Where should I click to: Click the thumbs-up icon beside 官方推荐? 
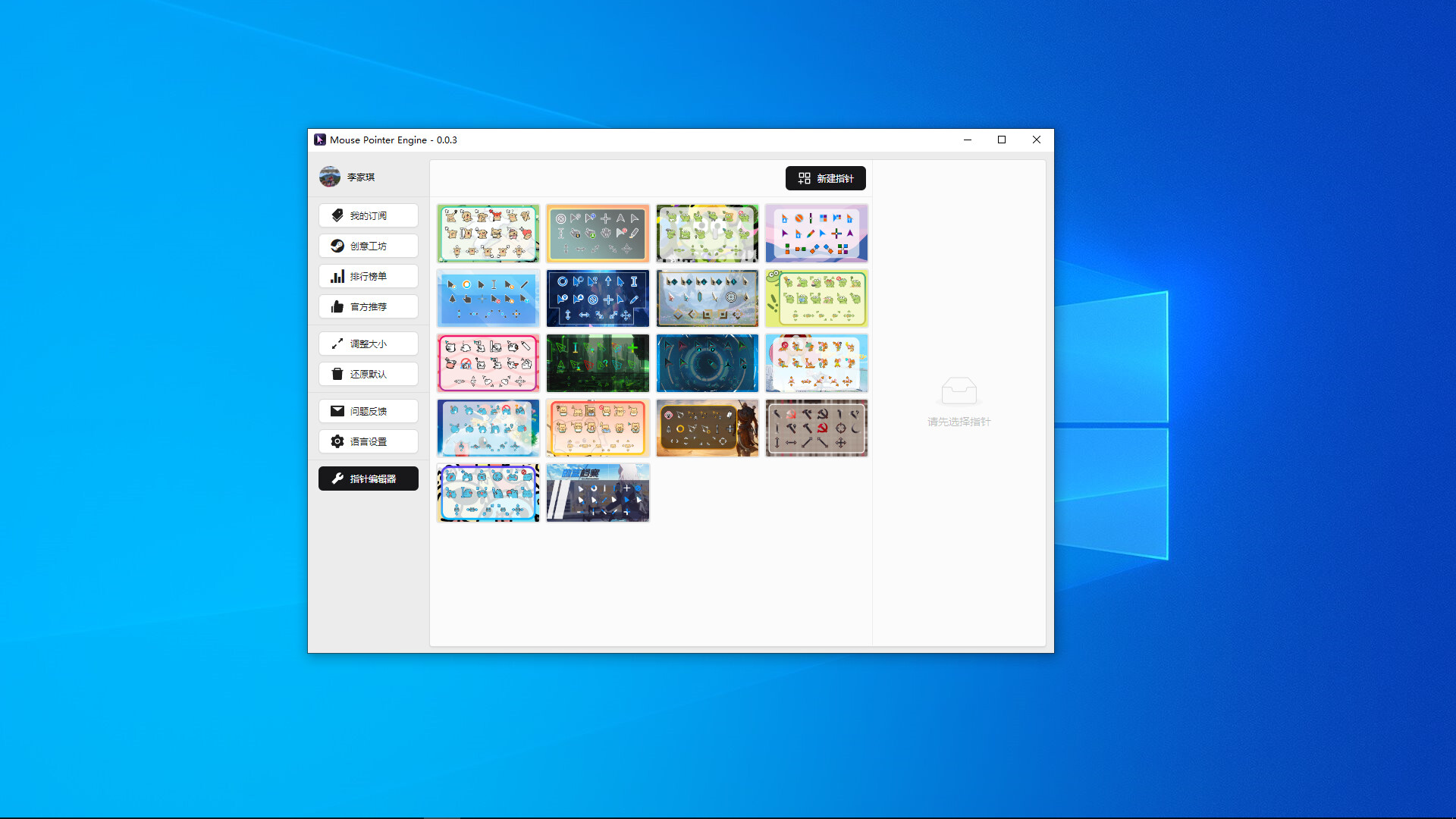pos(337,306)
